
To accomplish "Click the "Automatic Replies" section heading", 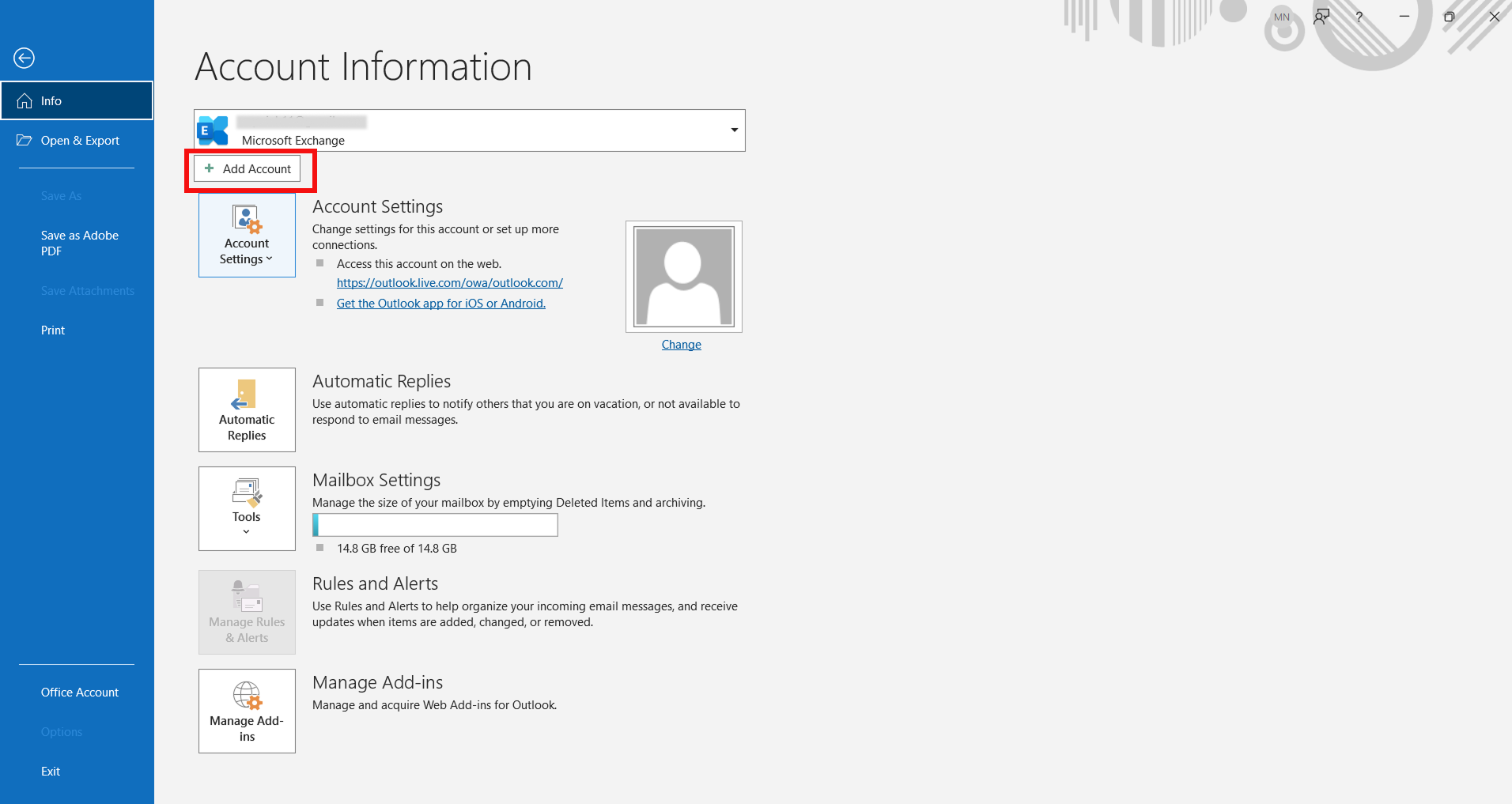I will [x=382, y=381].
